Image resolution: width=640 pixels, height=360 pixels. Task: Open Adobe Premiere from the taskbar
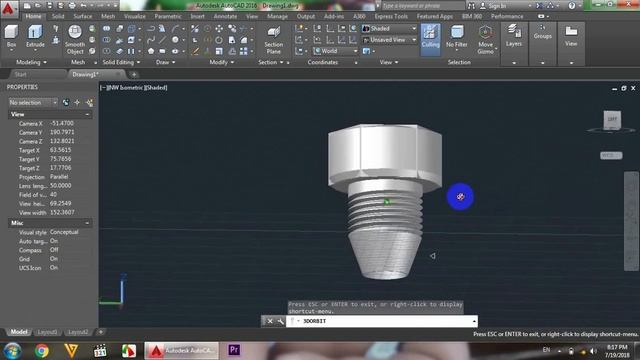click(x=234, y=350)
